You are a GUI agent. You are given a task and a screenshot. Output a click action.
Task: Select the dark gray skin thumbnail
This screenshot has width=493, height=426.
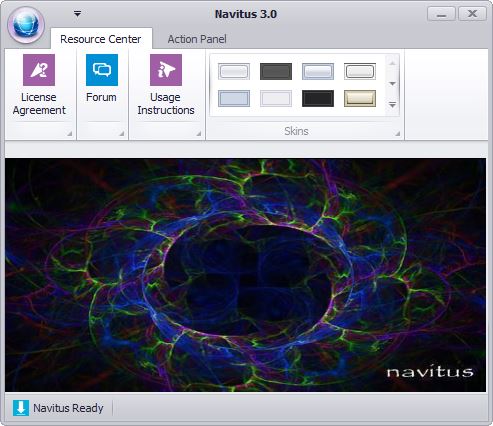click(x=276, y=71)
